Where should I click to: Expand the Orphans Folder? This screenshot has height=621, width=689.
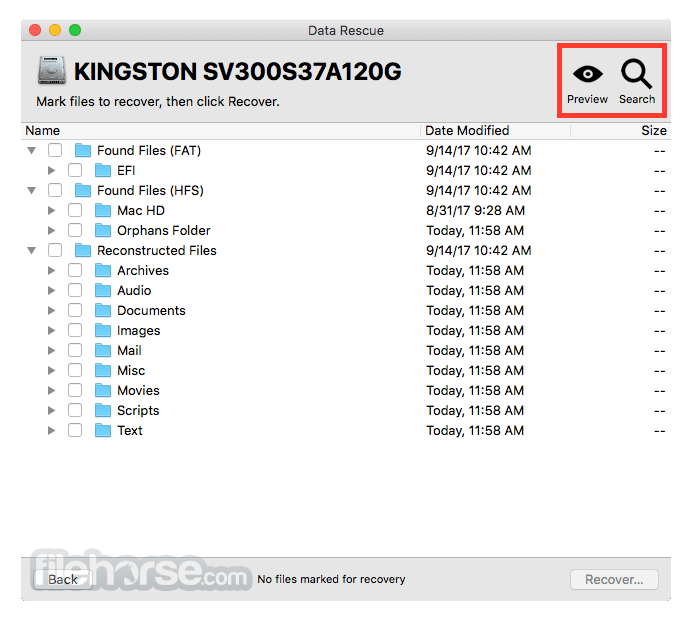(x=51, y=230)
